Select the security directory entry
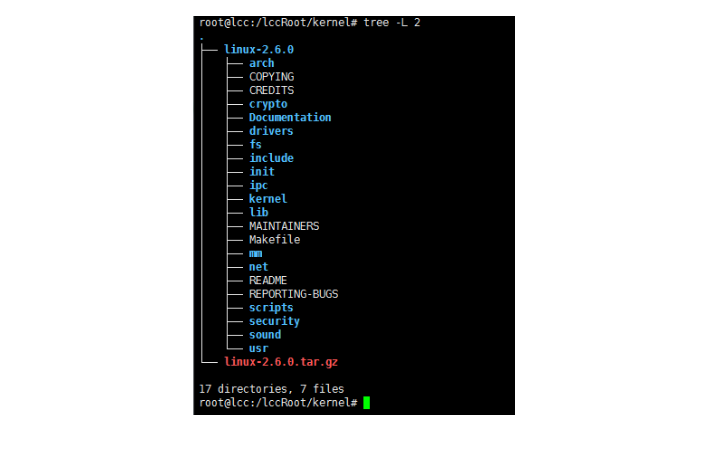The image size is (720, 450). 274,321
